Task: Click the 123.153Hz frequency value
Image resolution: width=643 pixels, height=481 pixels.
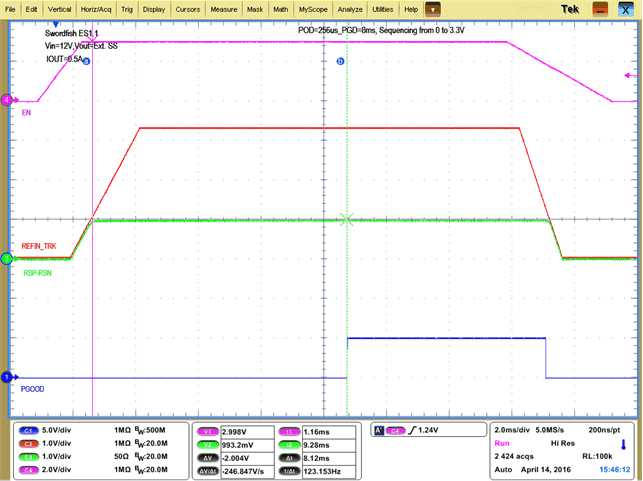Action: 329,471
